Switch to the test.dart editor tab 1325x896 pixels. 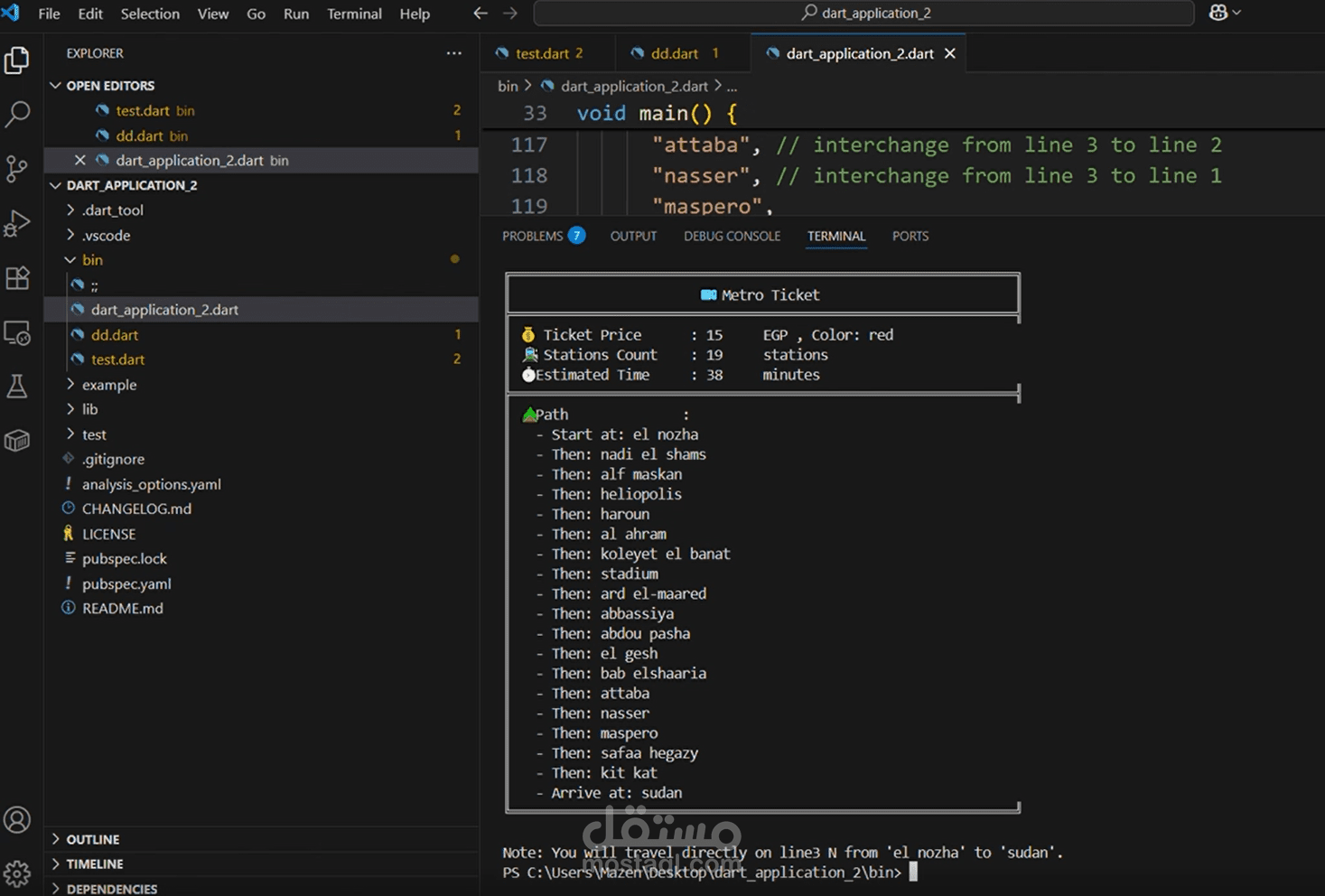pyautogui.click(x=541, y=53)
